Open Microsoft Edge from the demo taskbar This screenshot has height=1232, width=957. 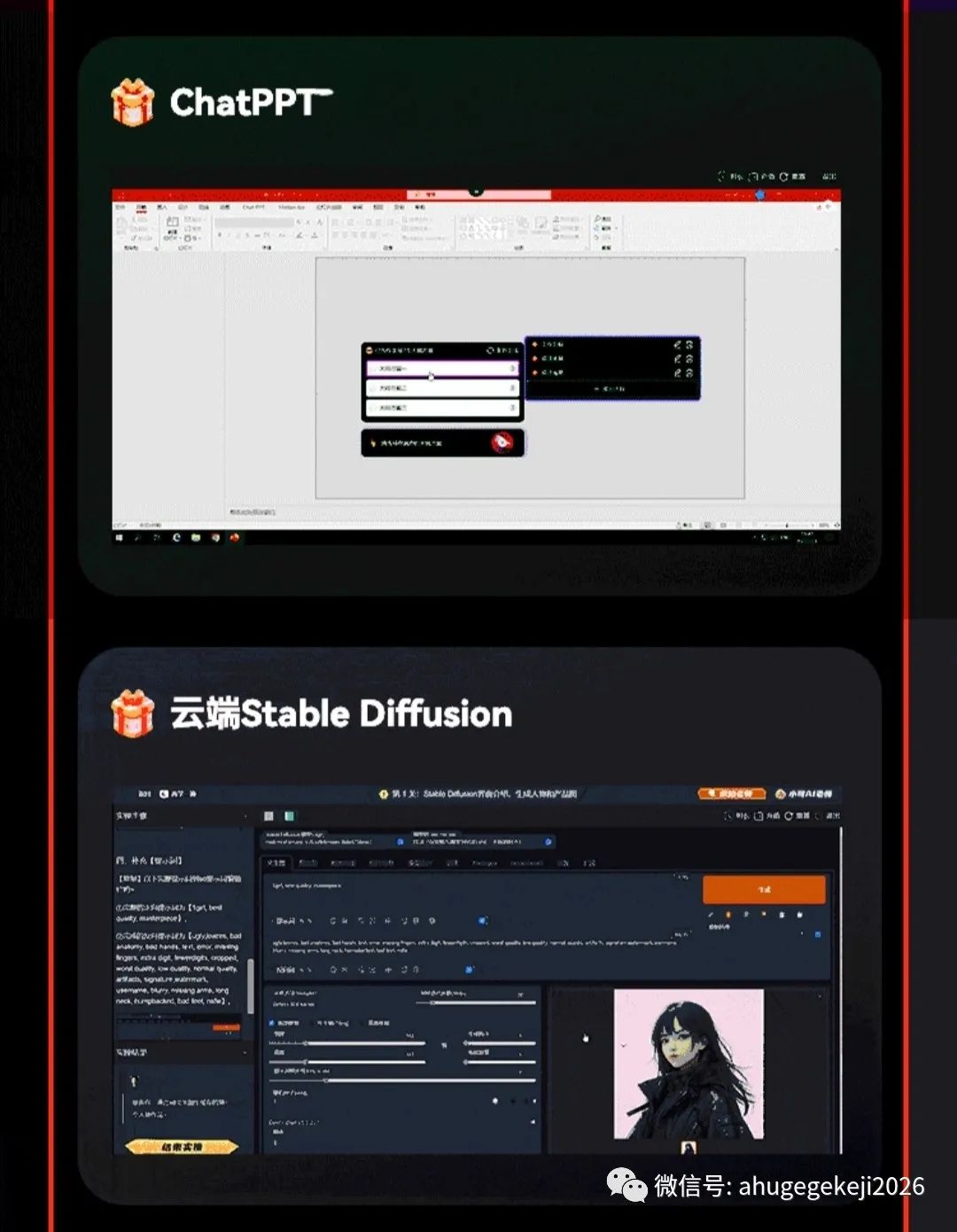(x=176, y=537)
